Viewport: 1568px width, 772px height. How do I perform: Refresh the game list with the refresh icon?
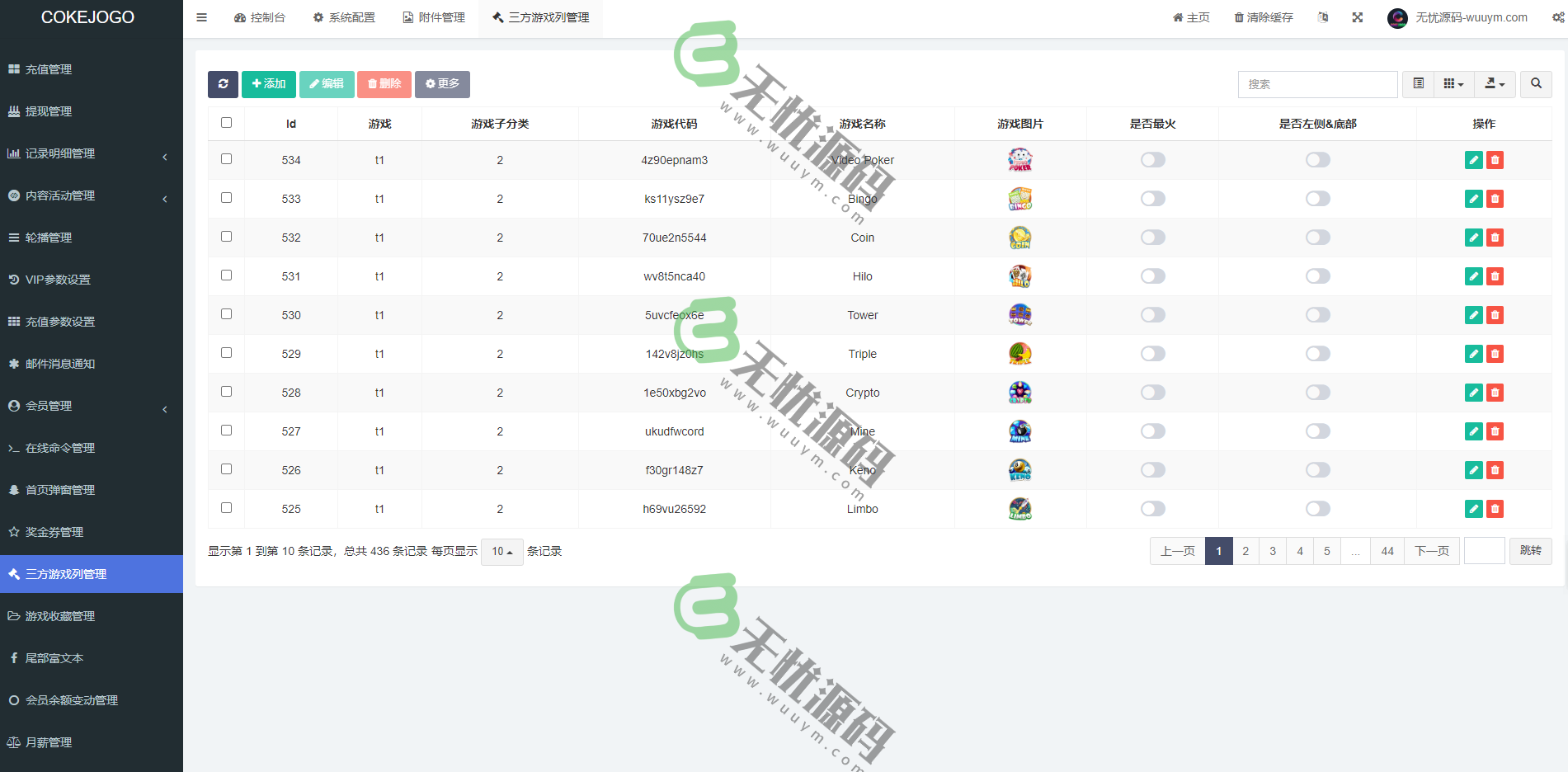[223, 83]
